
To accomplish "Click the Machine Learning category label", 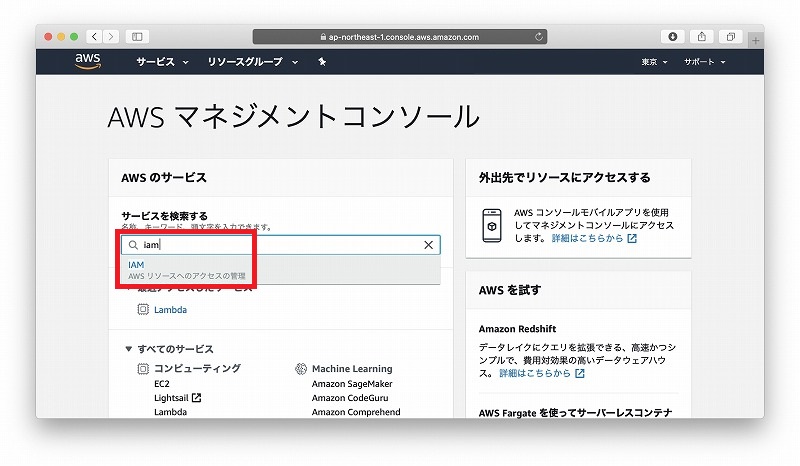I will [352, 369].
